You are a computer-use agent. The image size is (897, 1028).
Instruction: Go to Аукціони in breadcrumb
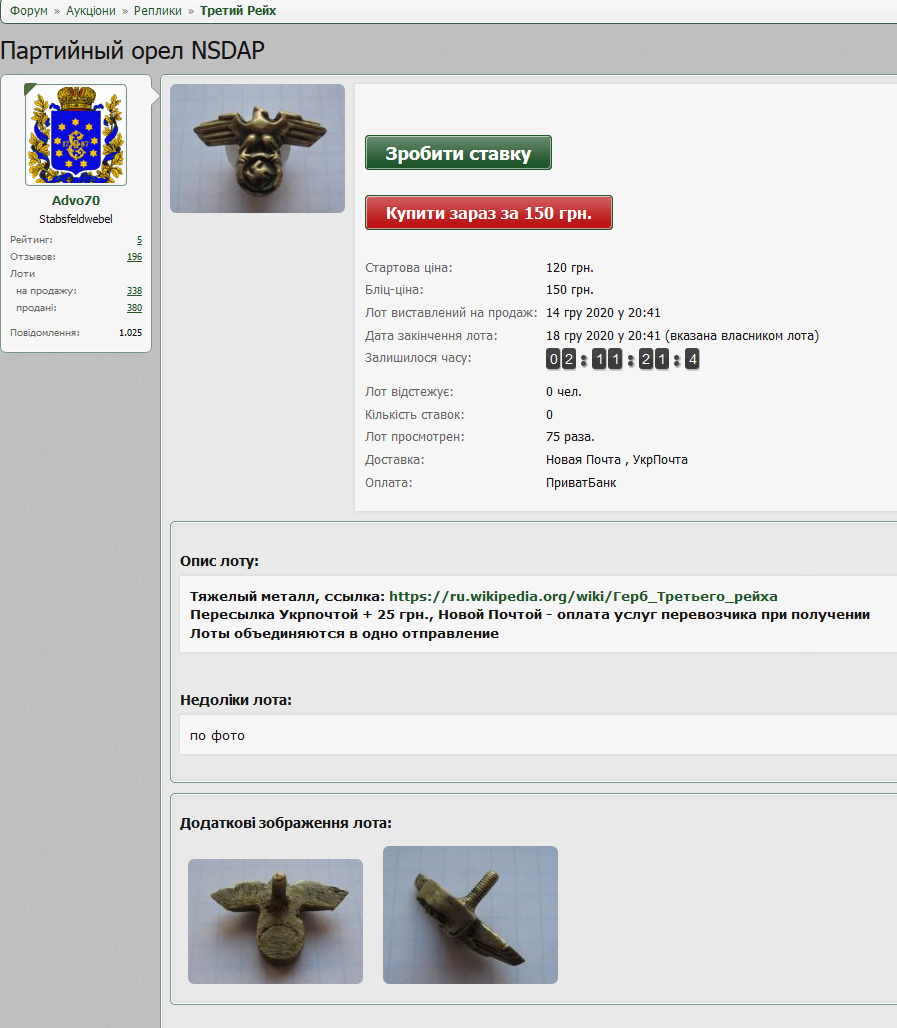pyautogui.click(x=90, y=10)
